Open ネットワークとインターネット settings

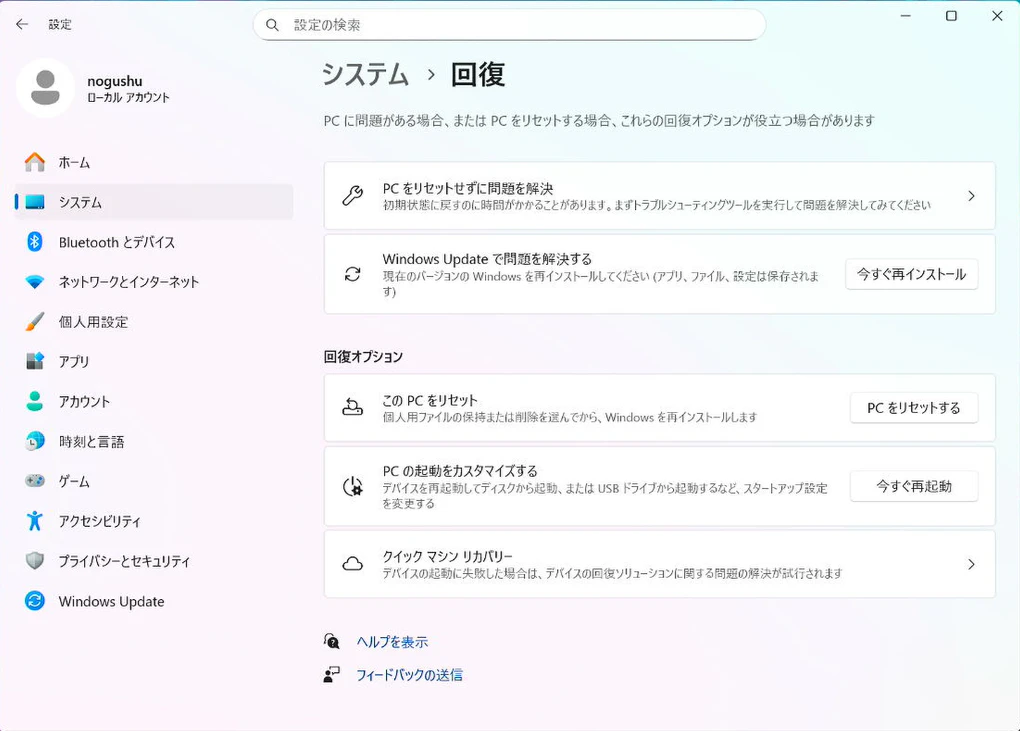[x=154, y=282]
